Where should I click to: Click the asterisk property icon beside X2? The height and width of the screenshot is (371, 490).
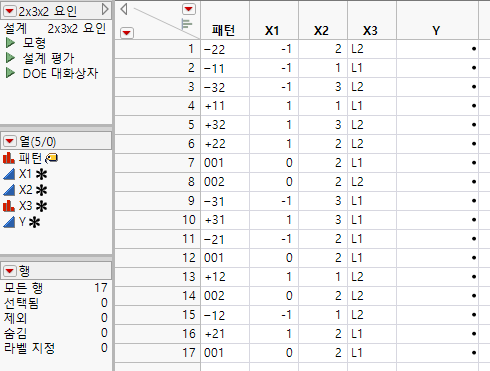(41, 190)
